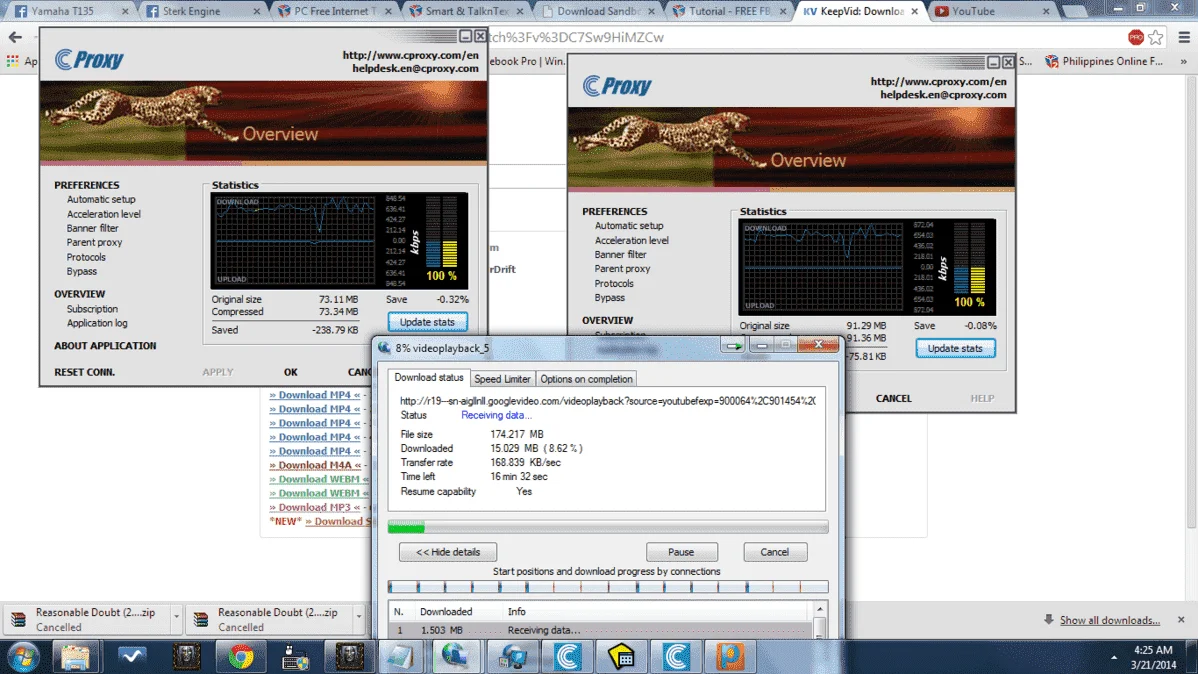This screenshot has height=674, width=1198.
Task: Show hidden system tray icons
Action: click(x=1114, y=657)
